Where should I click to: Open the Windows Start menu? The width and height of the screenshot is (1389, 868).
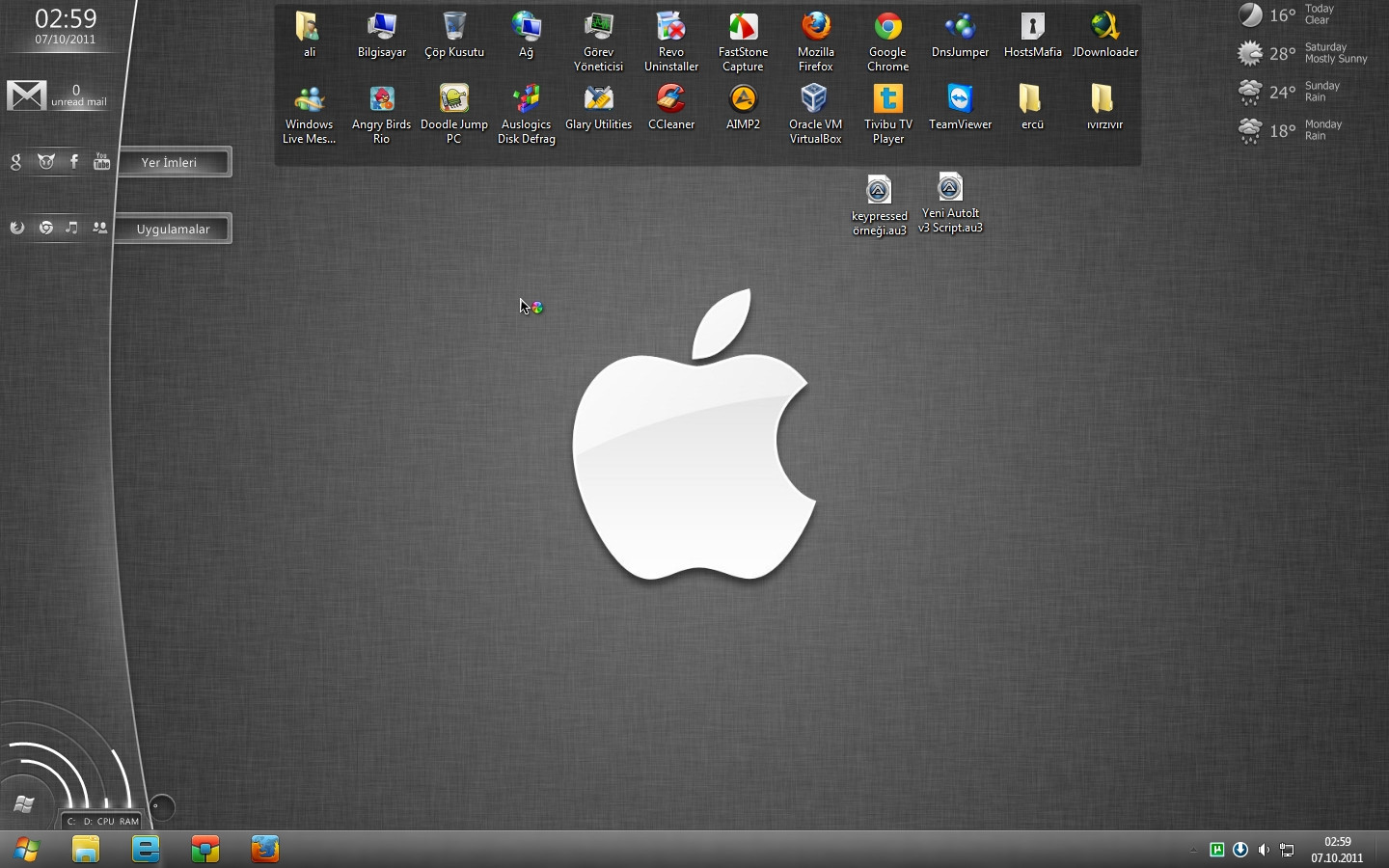pyautogui.click(x=26, y=850)
